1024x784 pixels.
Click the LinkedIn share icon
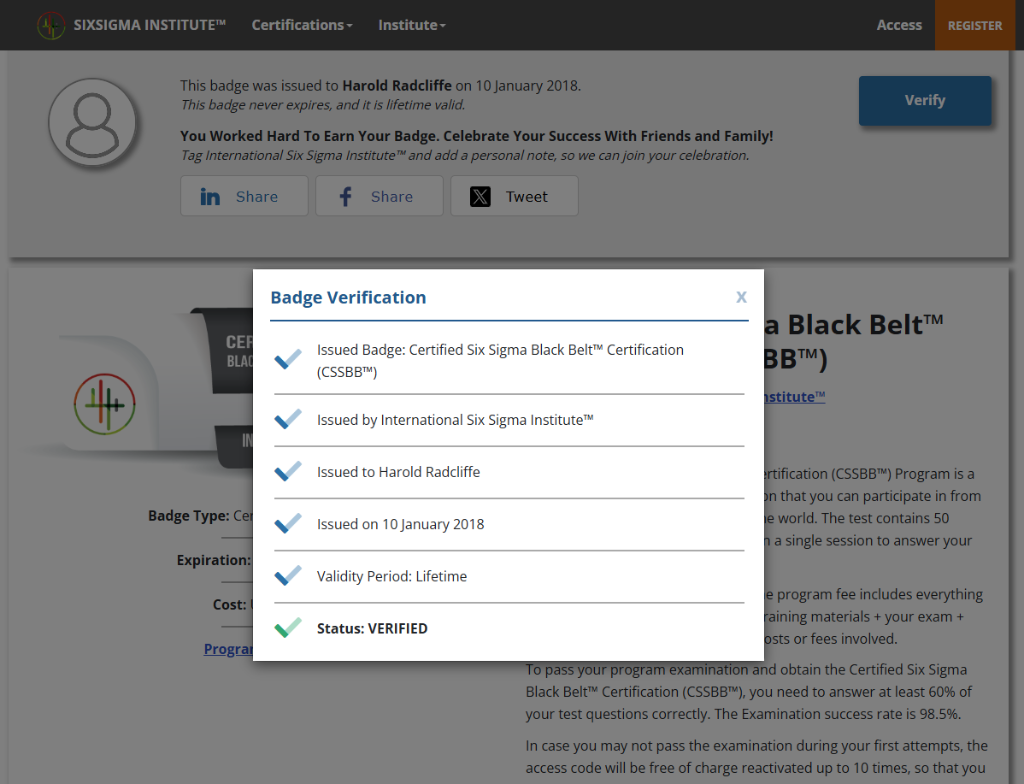coord(210,197)
